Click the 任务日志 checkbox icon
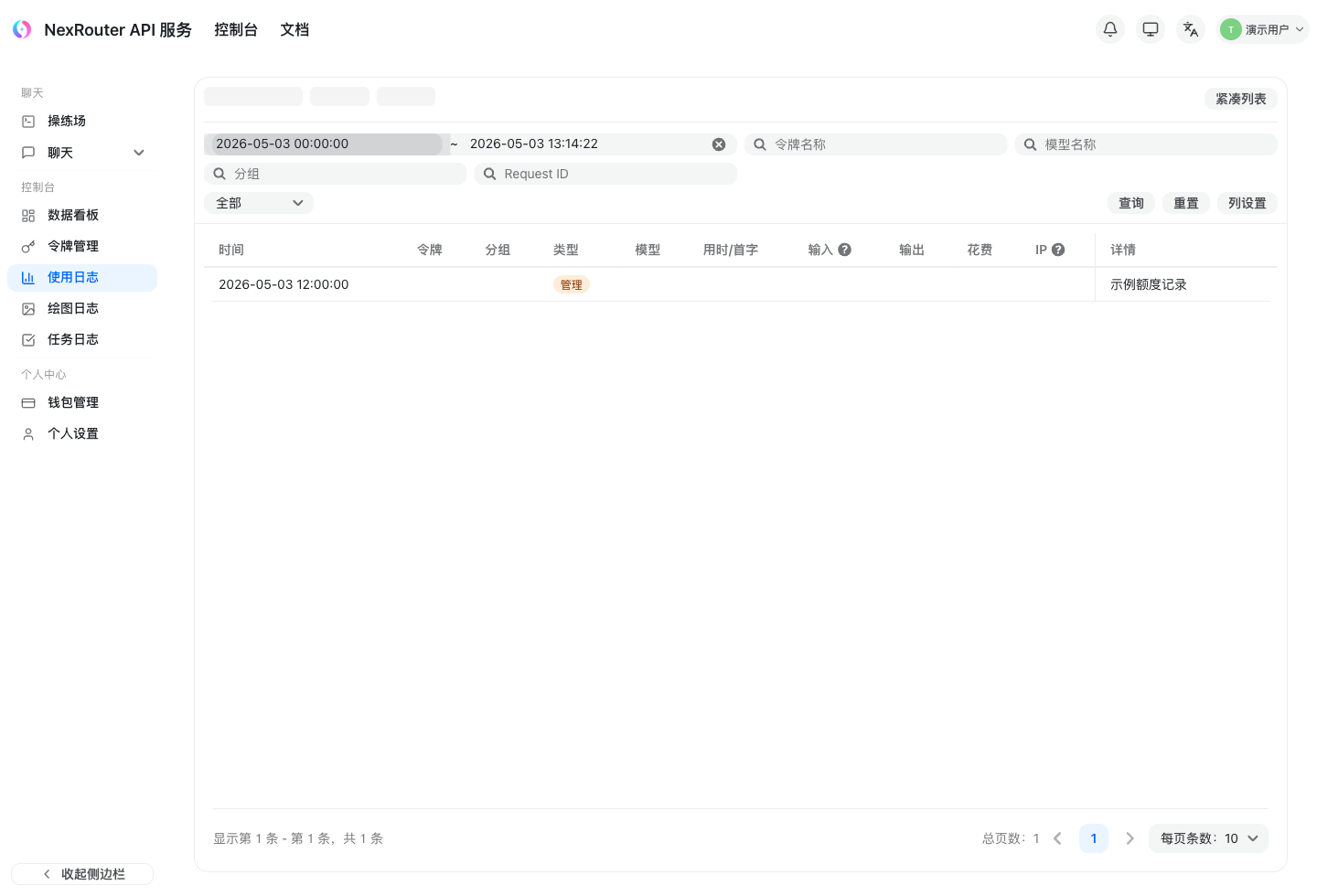 28,339
